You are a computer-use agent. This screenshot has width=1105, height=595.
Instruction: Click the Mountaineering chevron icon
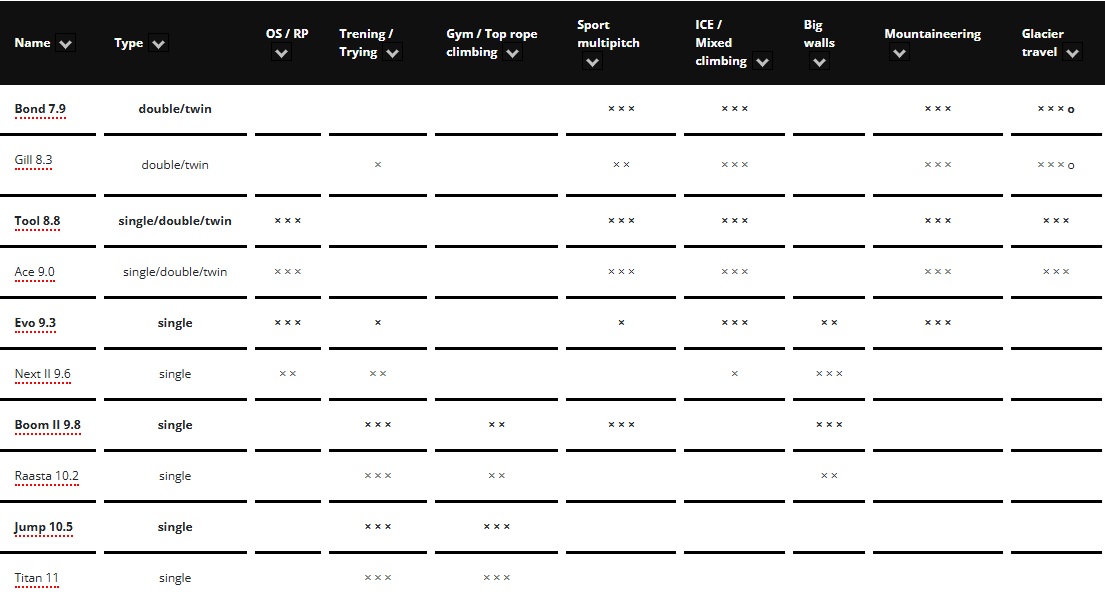click(899, 53)
